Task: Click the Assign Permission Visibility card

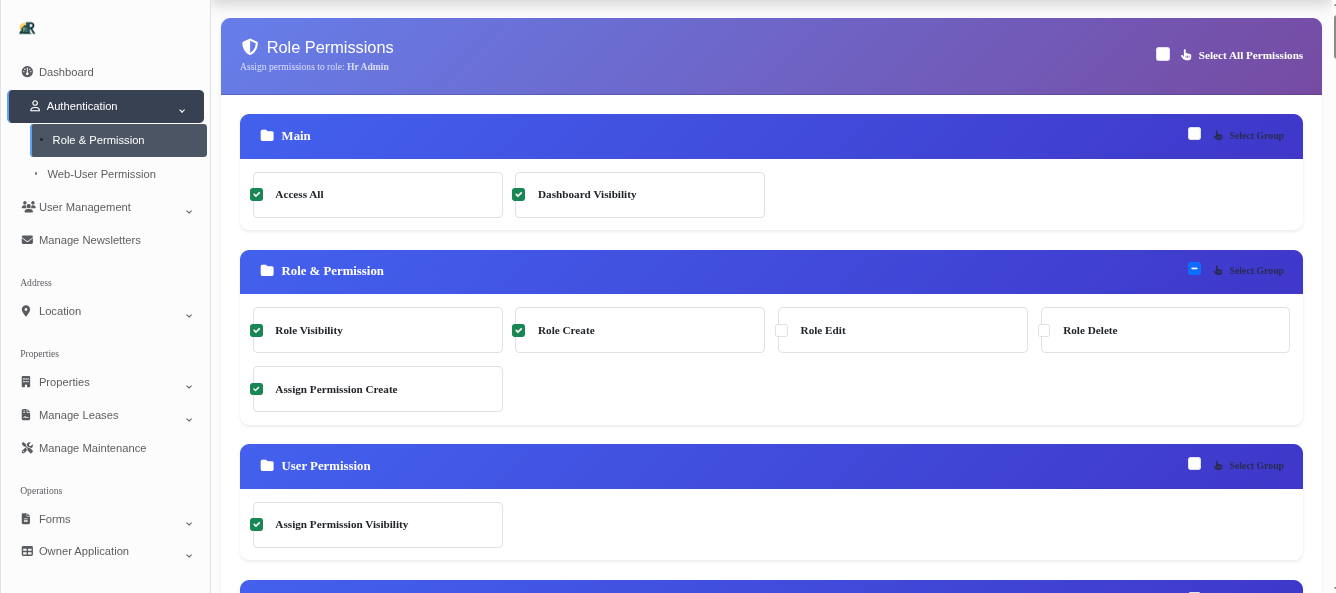Action: coord(377,525)
